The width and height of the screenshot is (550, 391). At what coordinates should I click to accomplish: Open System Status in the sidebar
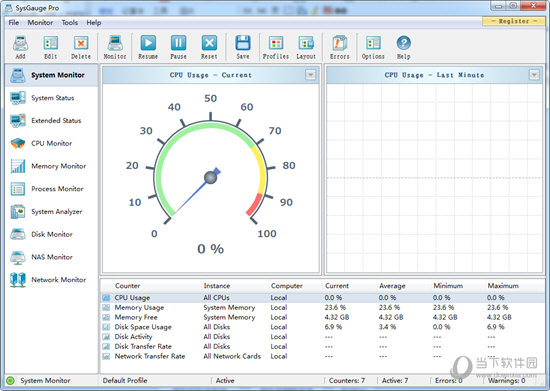[x=52, y=98]
